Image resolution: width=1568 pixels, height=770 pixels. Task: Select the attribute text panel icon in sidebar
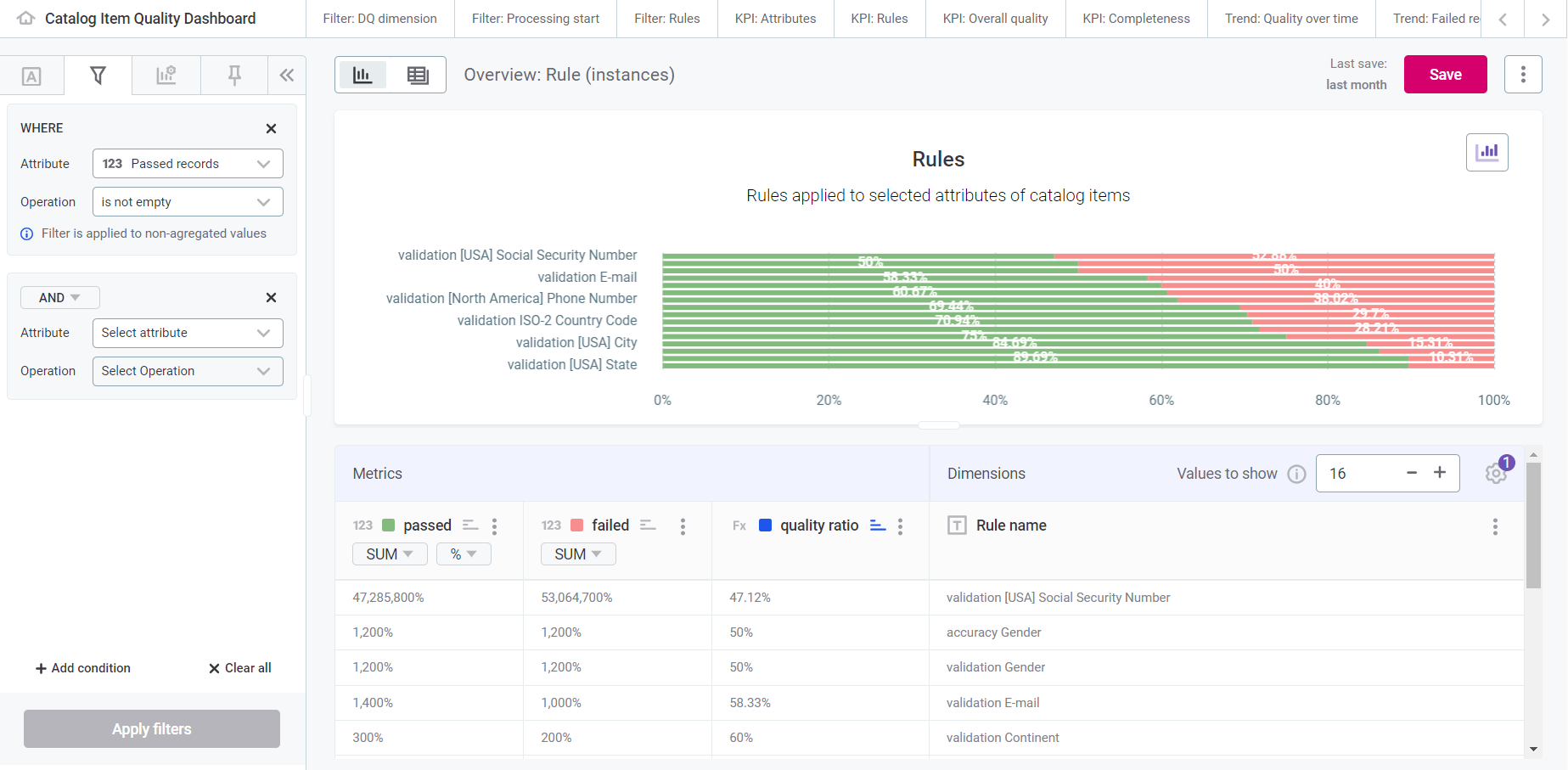pyautogui.click(x=31, y=75)
